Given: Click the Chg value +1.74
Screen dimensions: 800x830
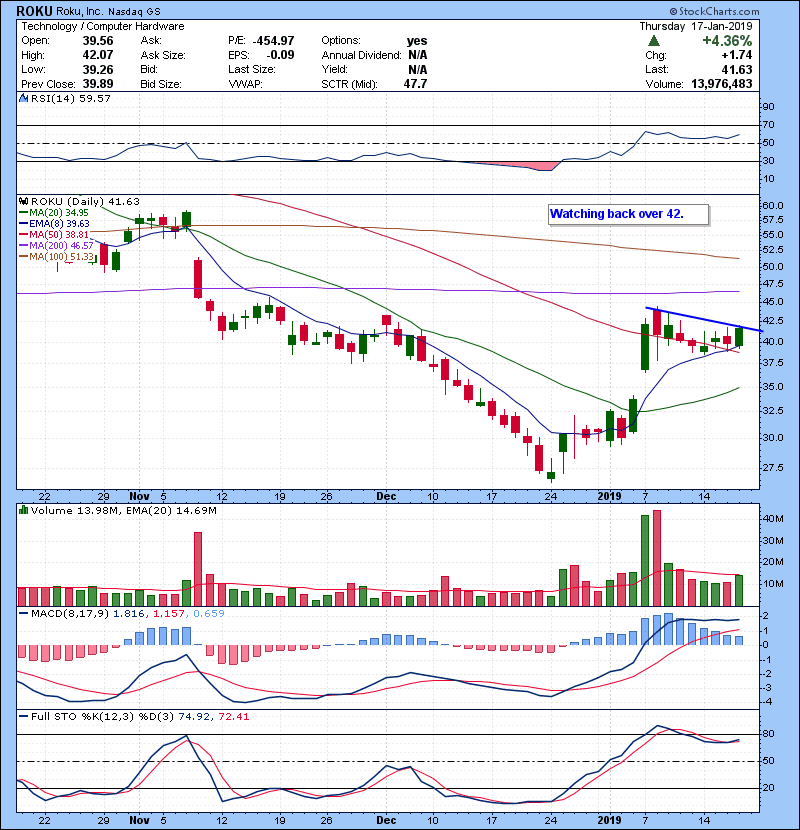Looking at the screenshot, I should pos(736,55).
